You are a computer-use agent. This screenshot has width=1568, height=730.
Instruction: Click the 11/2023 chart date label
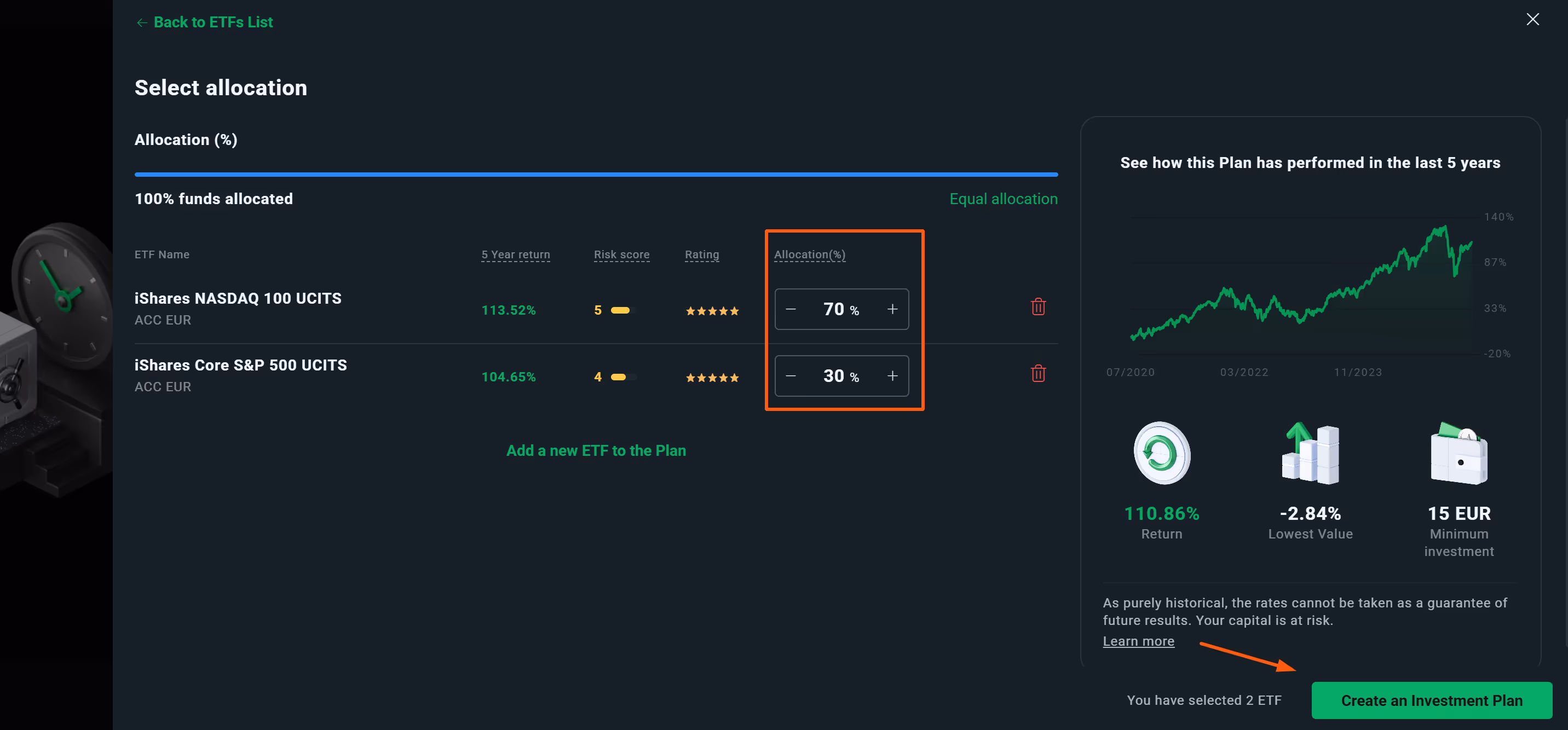point(1357,372)
